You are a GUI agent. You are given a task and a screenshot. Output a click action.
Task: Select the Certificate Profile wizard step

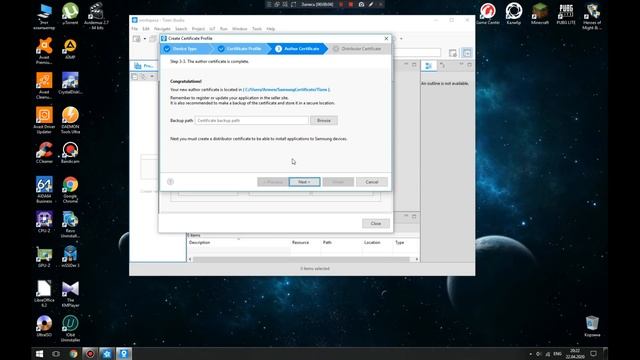point(241,49)
